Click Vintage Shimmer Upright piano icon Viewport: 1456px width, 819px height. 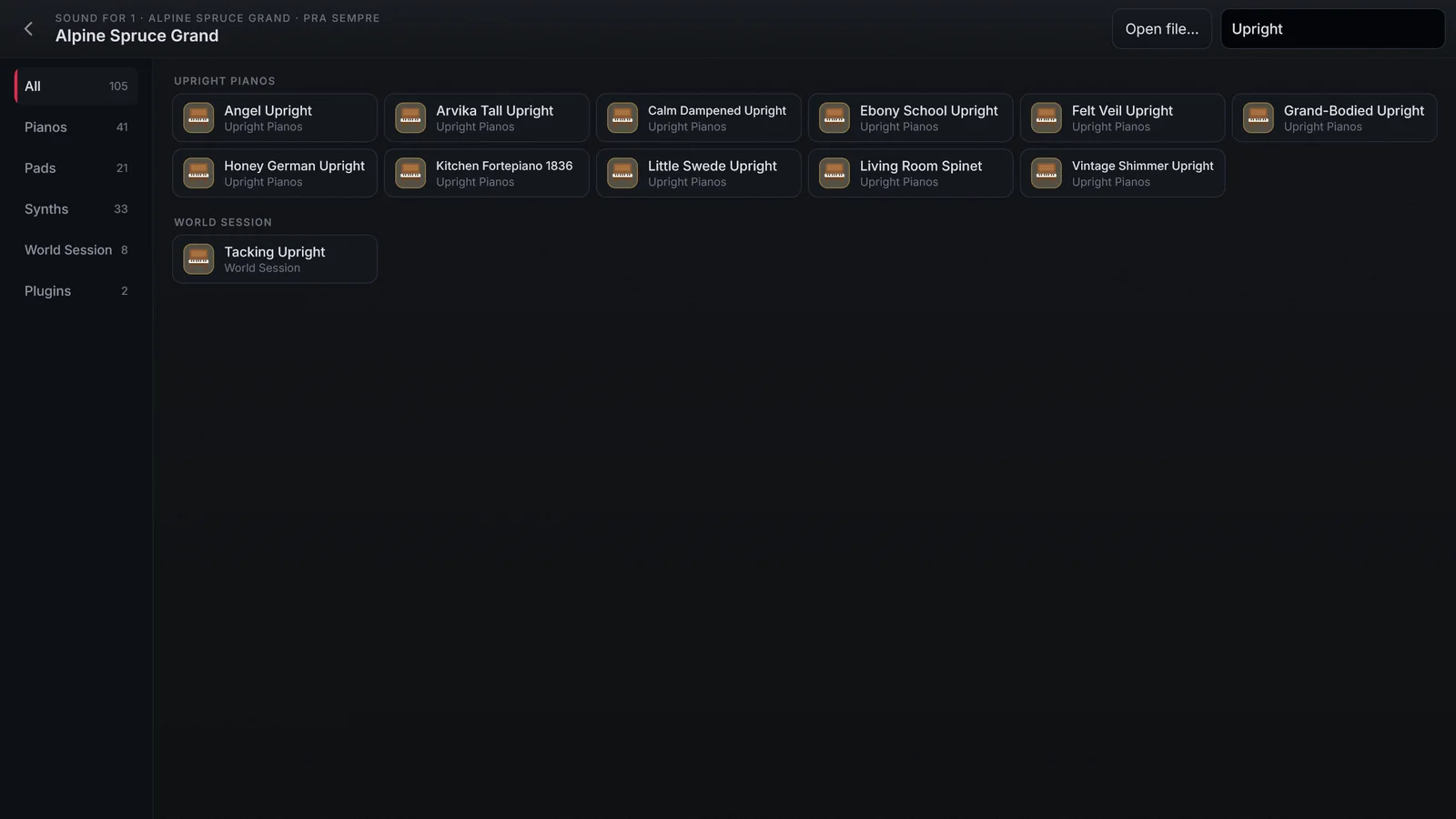click(x=1046, y=173)
